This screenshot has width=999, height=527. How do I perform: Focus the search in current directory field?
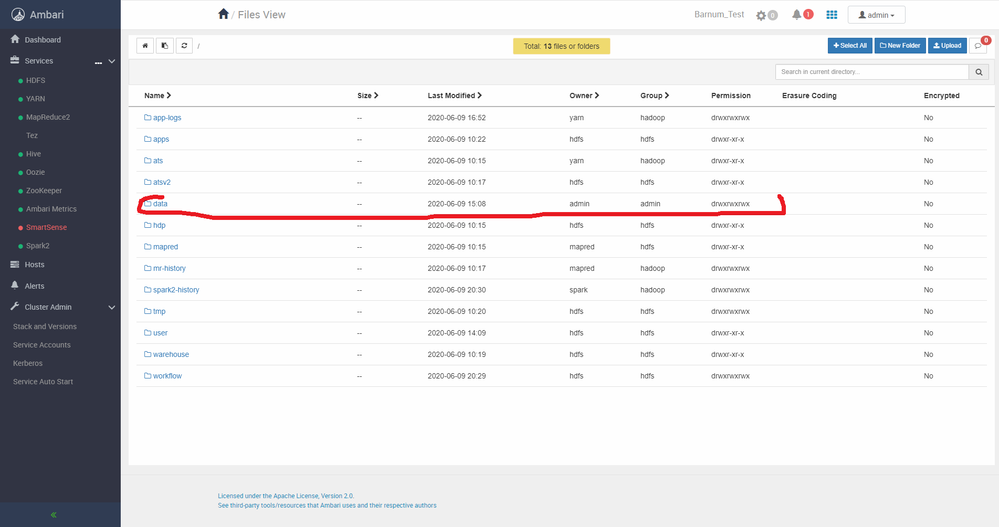point(872,72)
